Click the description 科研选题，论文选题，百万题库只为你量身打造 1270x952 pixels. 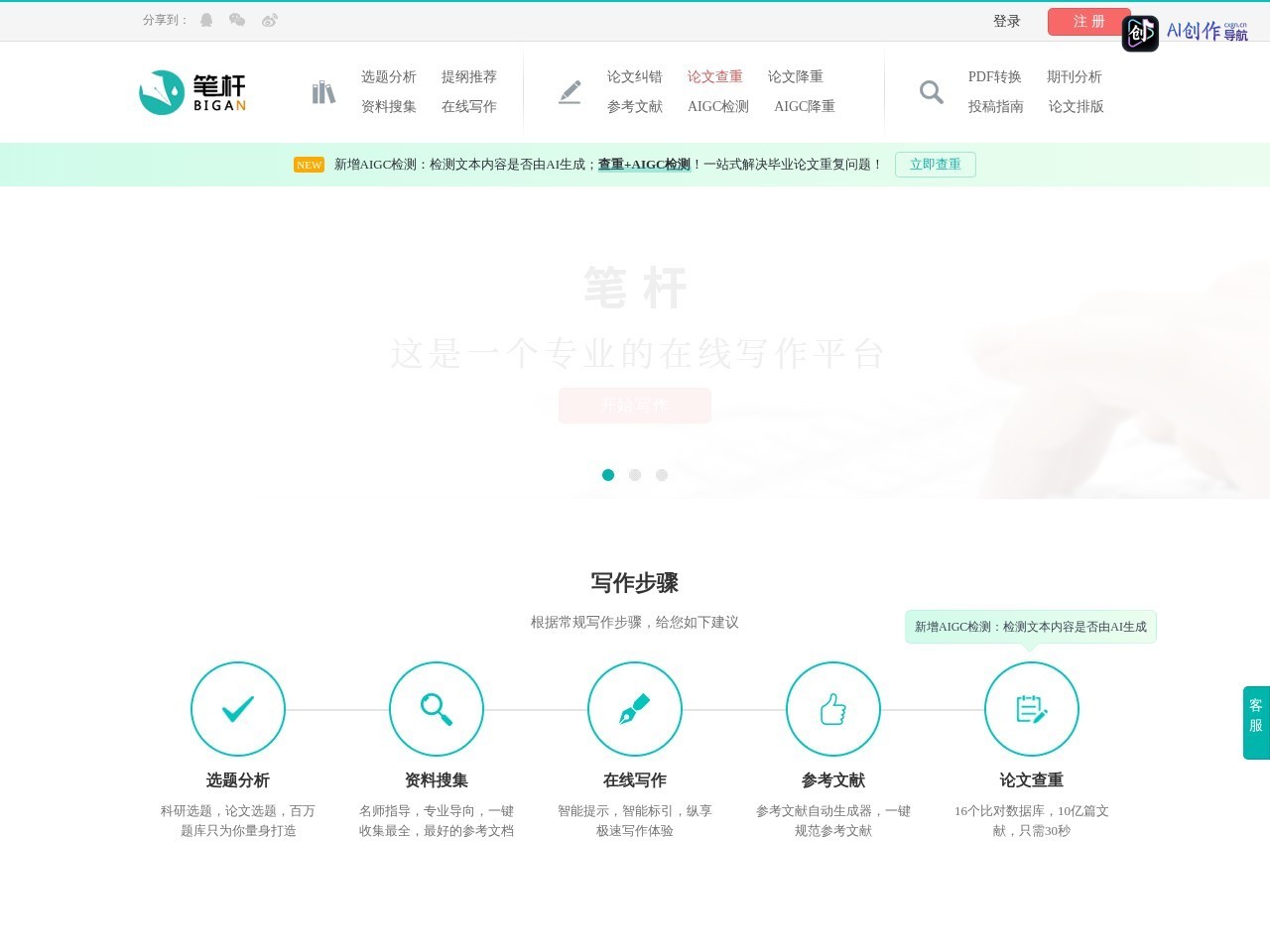pyautogui.click(x=238, y=821)
